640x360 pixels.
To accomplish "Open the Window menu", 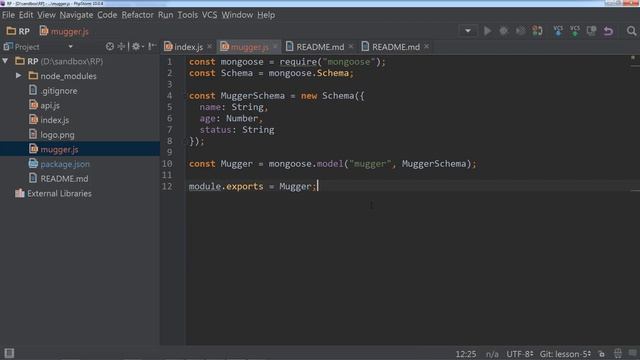I will 237,15.
